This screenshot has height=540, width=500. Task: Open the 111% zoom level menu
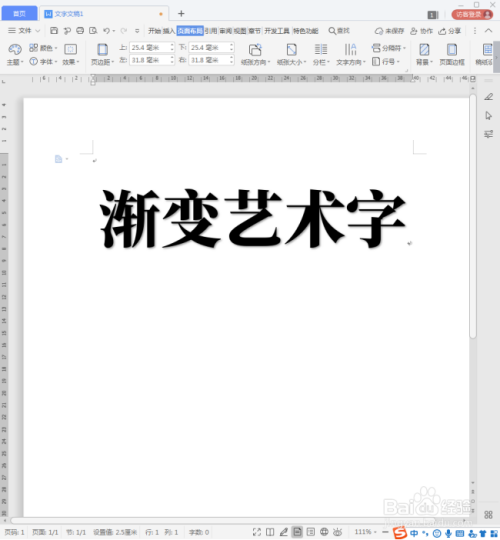365,532
